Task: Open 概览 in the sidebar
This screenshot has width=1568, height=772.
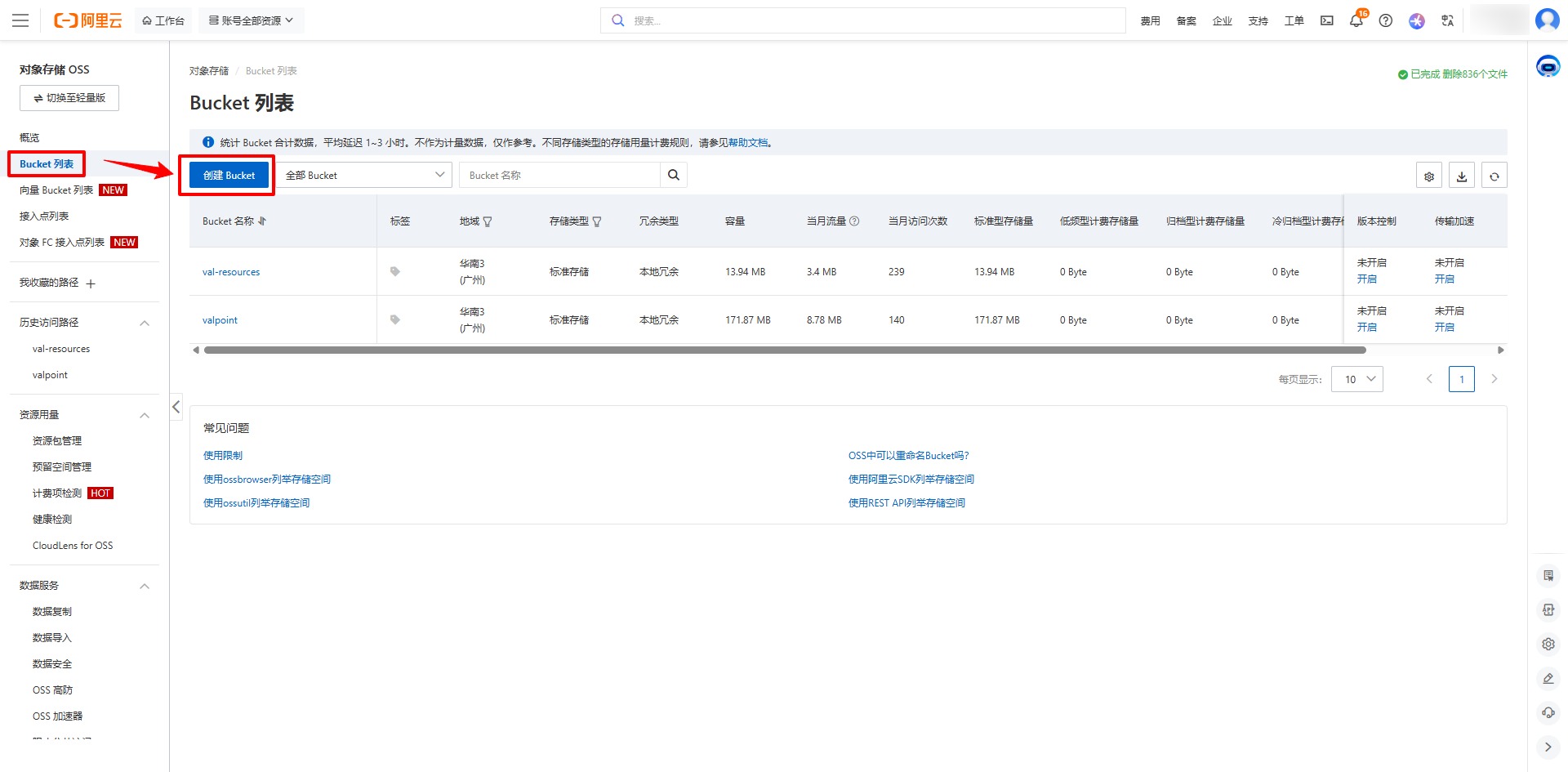Action: pyautogui.click(x=29, y=138)
